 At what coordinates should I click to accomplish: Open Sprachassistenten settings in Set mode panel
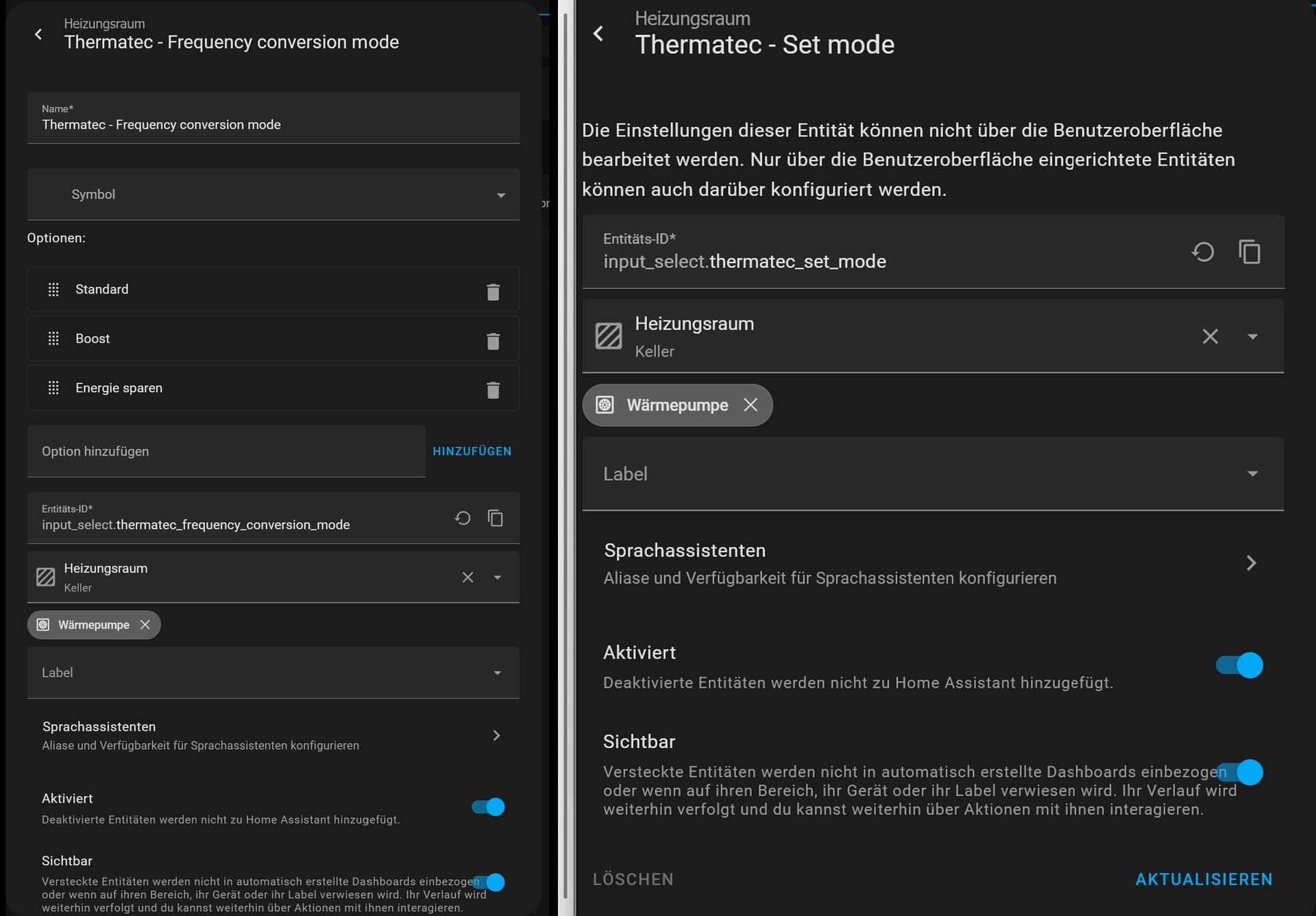pyautogui.click(x=932, y=564)
